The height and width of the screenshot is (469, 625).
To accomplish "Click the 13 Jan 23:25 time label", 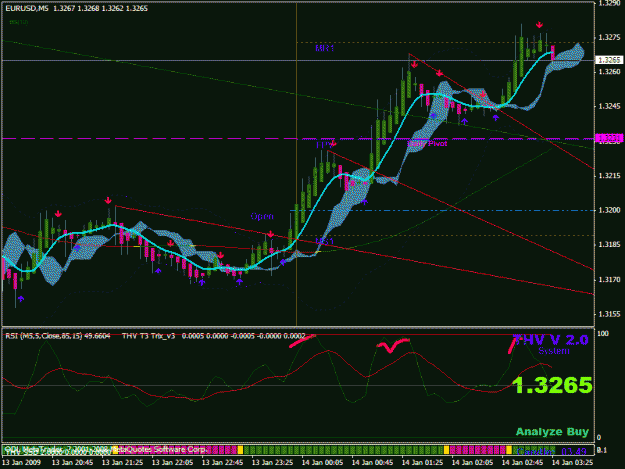I will pos(272,463).
